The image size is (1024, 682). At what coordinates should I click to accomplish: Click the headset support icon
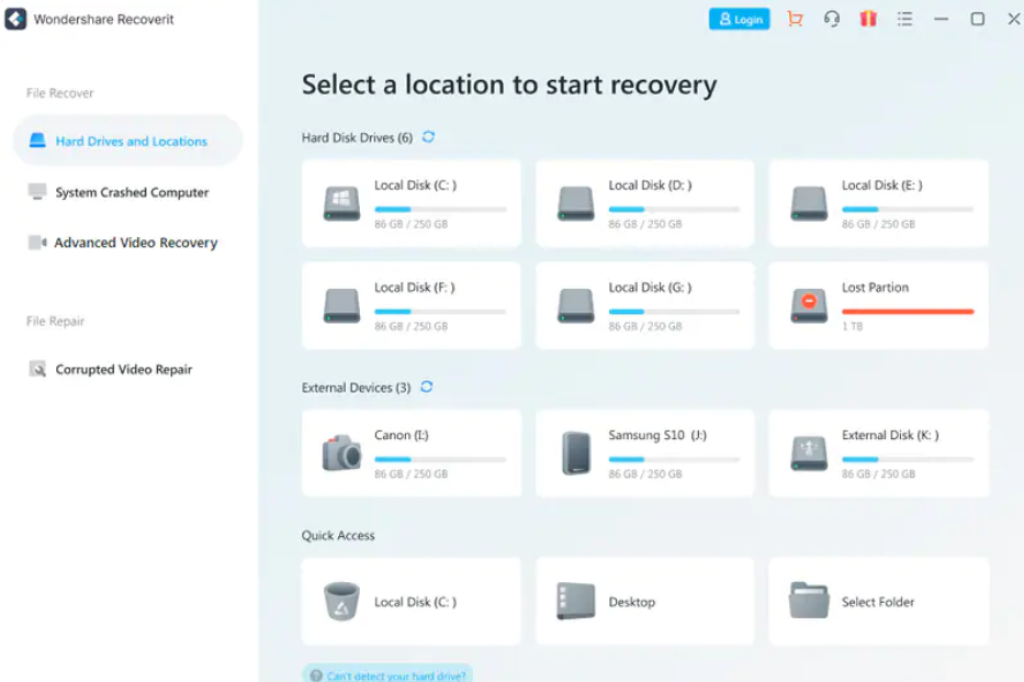point(831,19)
